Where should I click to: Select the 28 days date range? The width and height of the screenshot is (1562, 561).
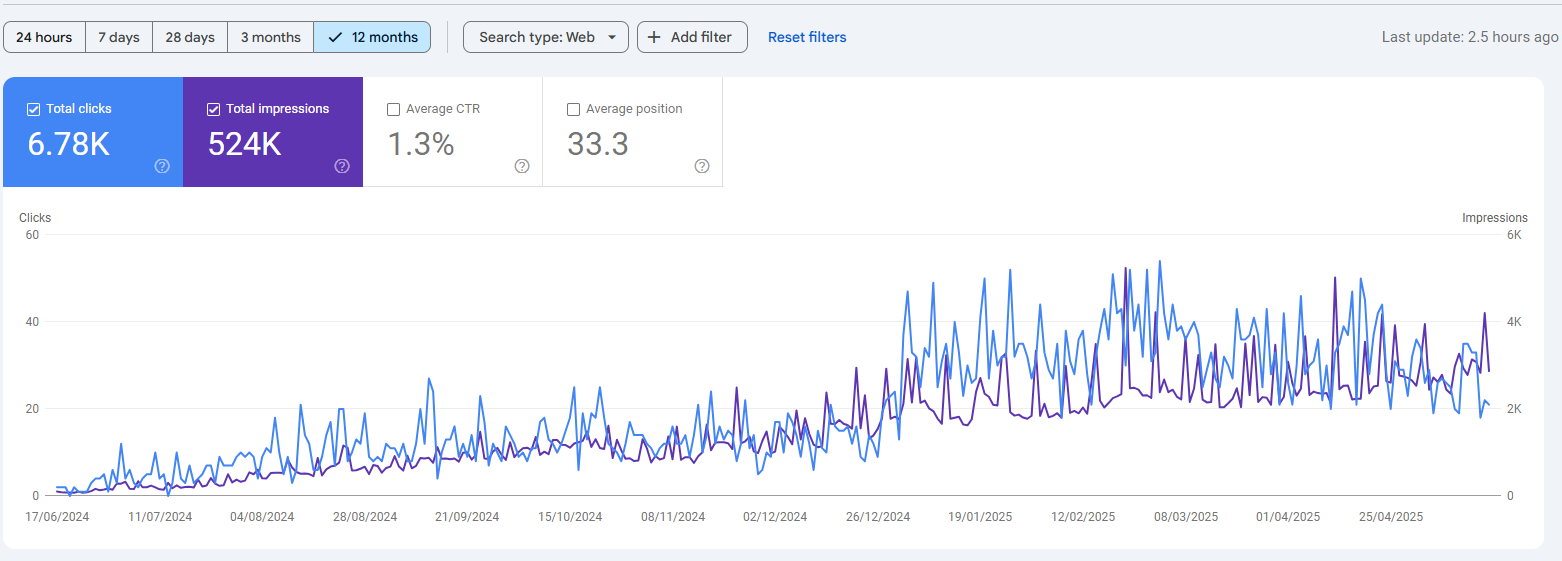coord(190,37)
